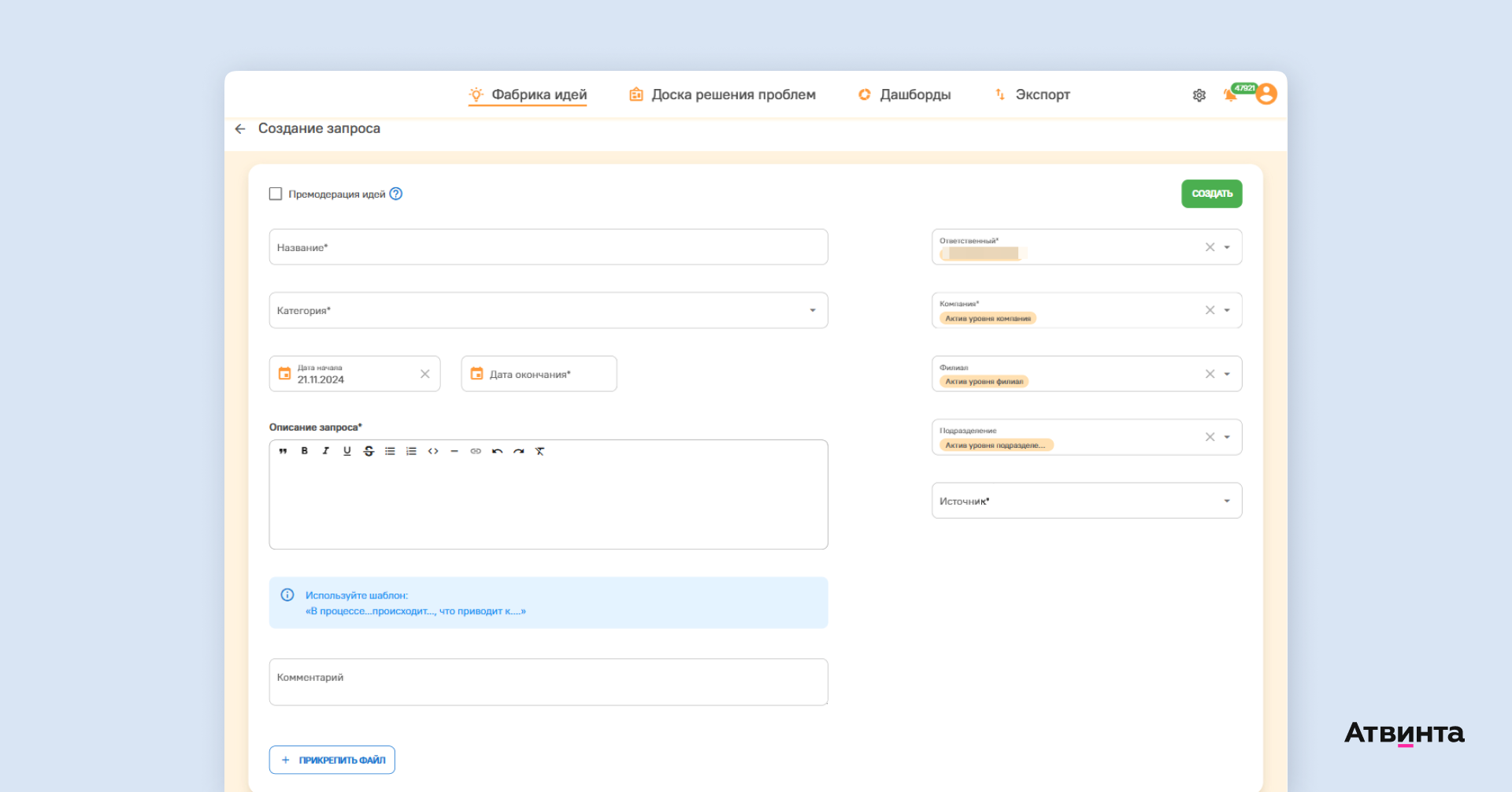Screen dimensions: 1512x792
Task: Focus the Название input field
Action: (x=548, y=247)
